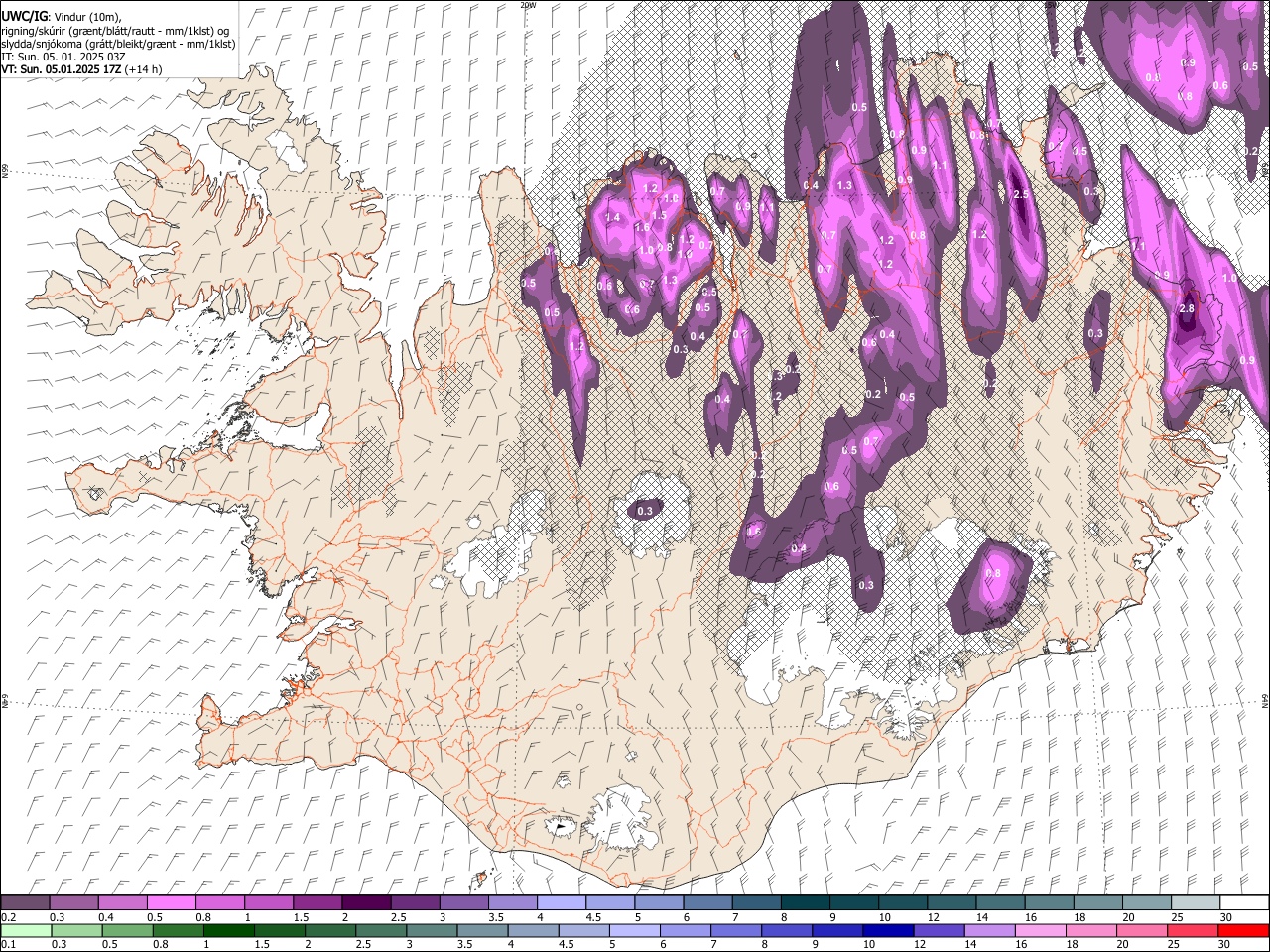Pick bottom-row darkest green swatch between 1 and 1.5

coord(229,930)
